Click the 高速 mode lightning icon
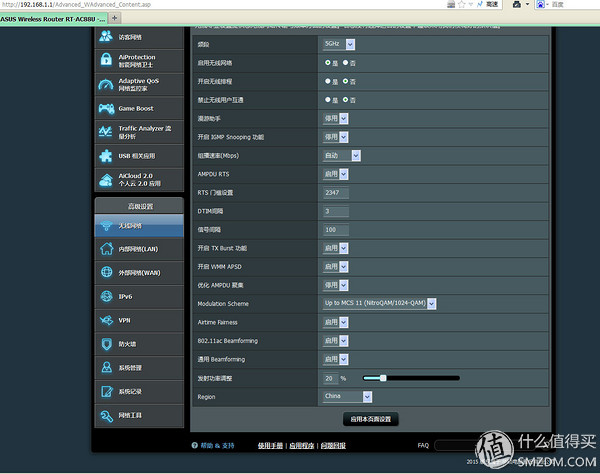600x474 pixels. [480, 4]
